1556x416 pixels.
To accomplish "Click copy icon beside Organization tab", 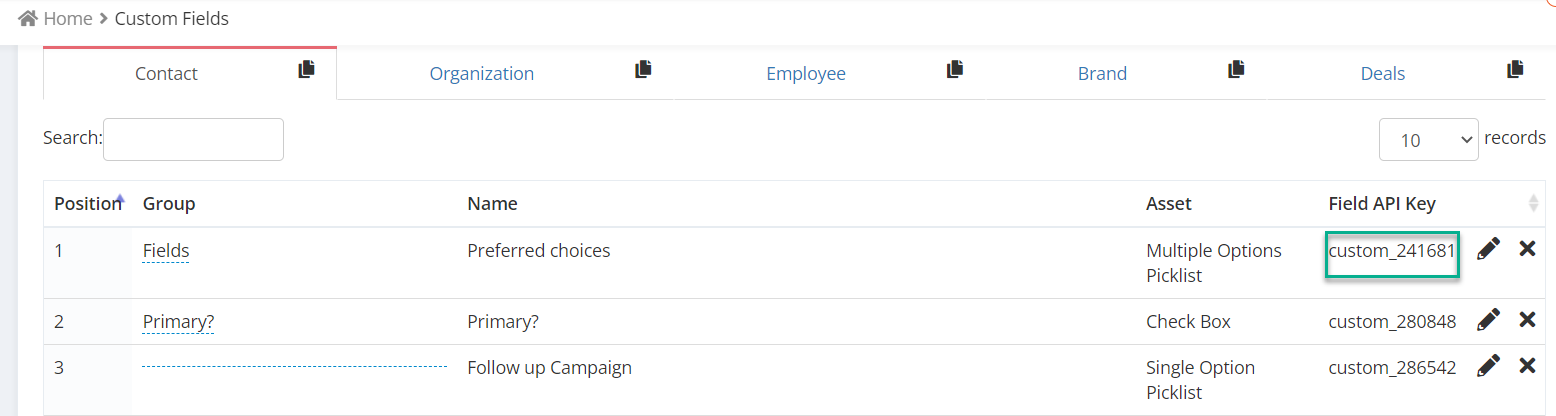I will pyautogui.click(x=644, y=69).
